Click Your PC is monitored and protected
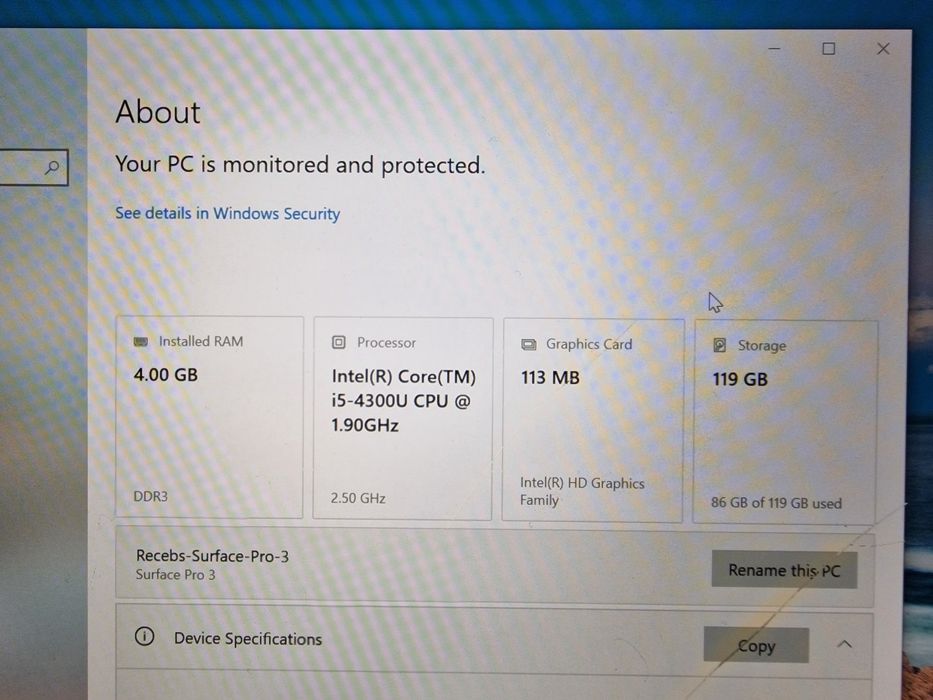 [300, 164]
